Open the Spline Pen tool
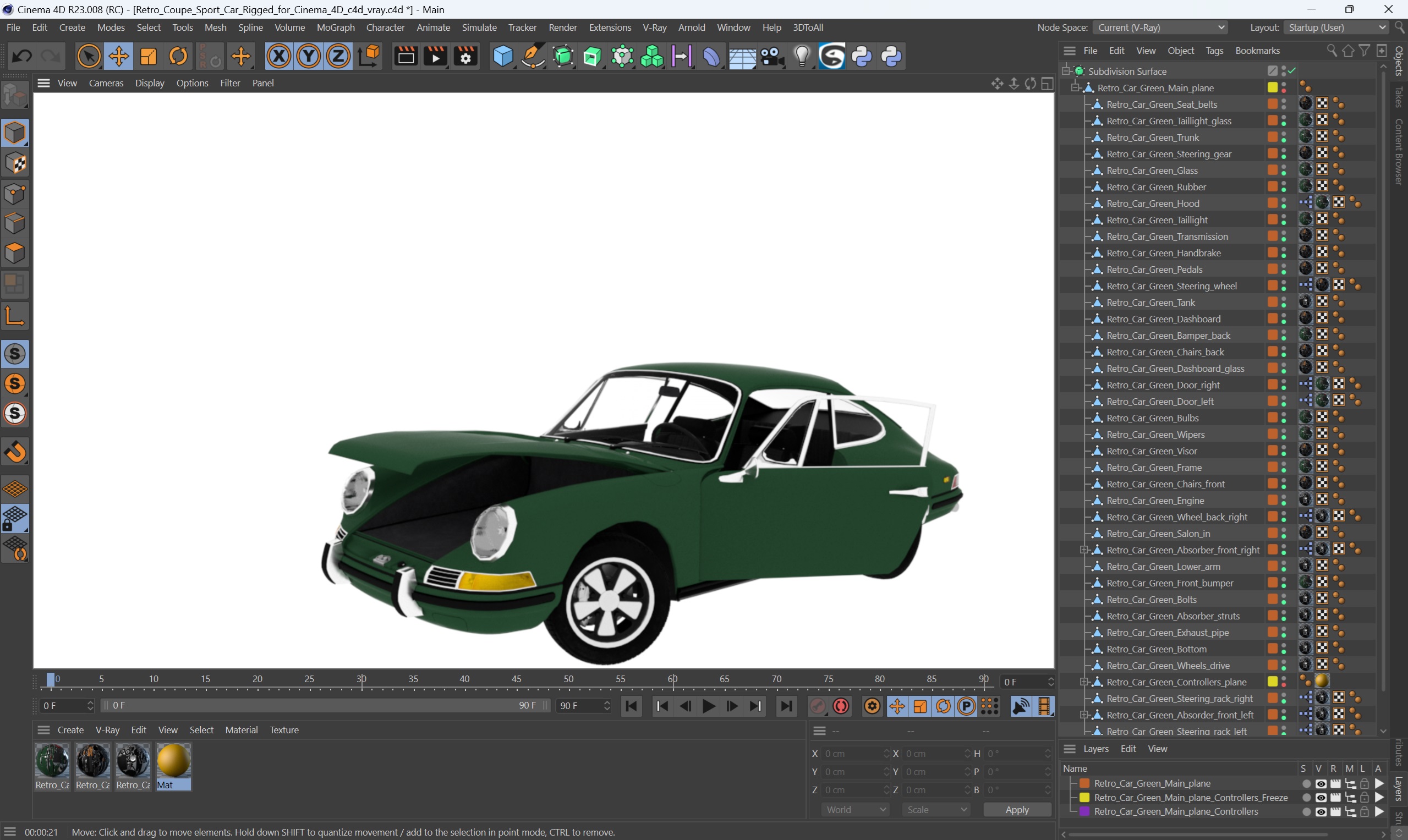Image resolution: width=1408 pixels, height=840 pixels. pyautogui.click(x=533, y=57)
